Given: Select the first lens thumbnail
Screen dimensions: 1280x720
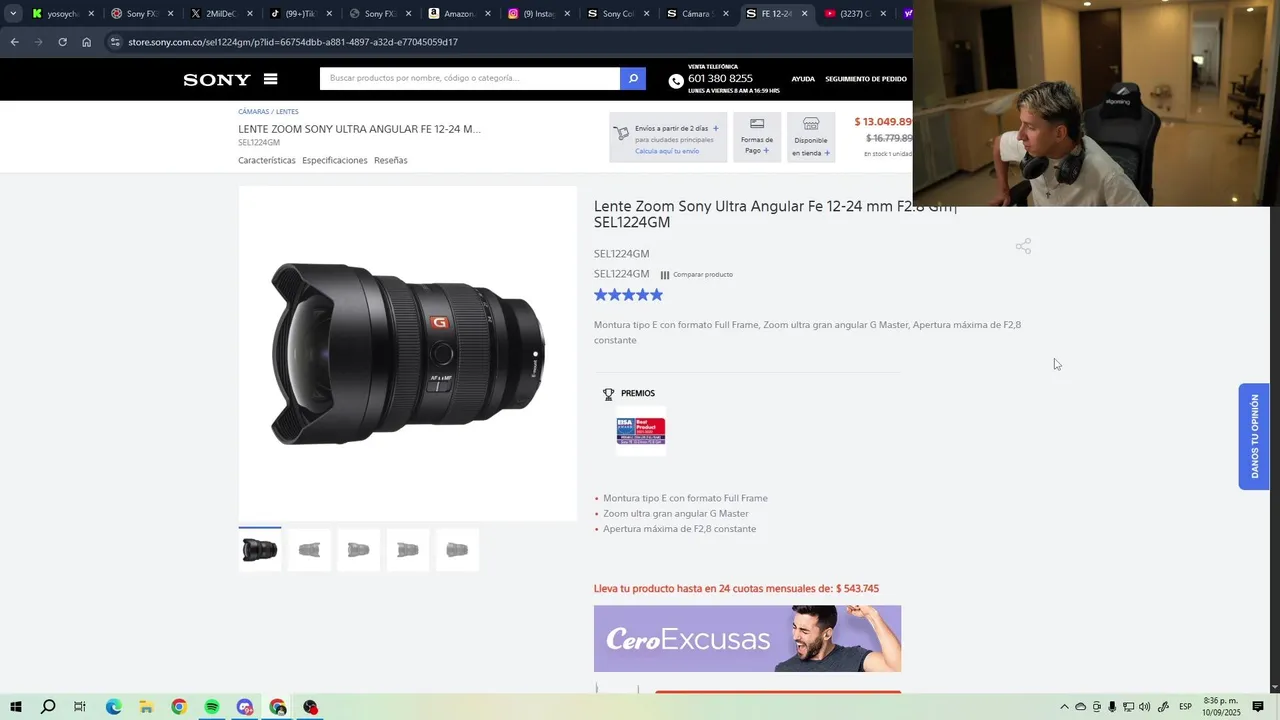Looking at the screenshot, I should (260, 550).
